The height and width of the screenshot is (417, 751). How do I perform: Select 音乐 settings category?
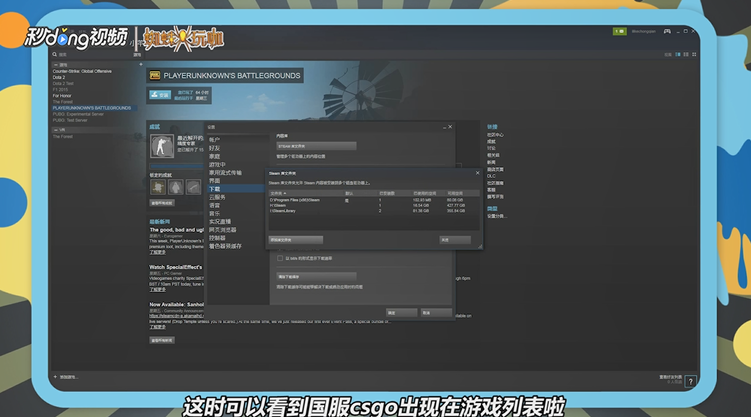coord(214,214)
